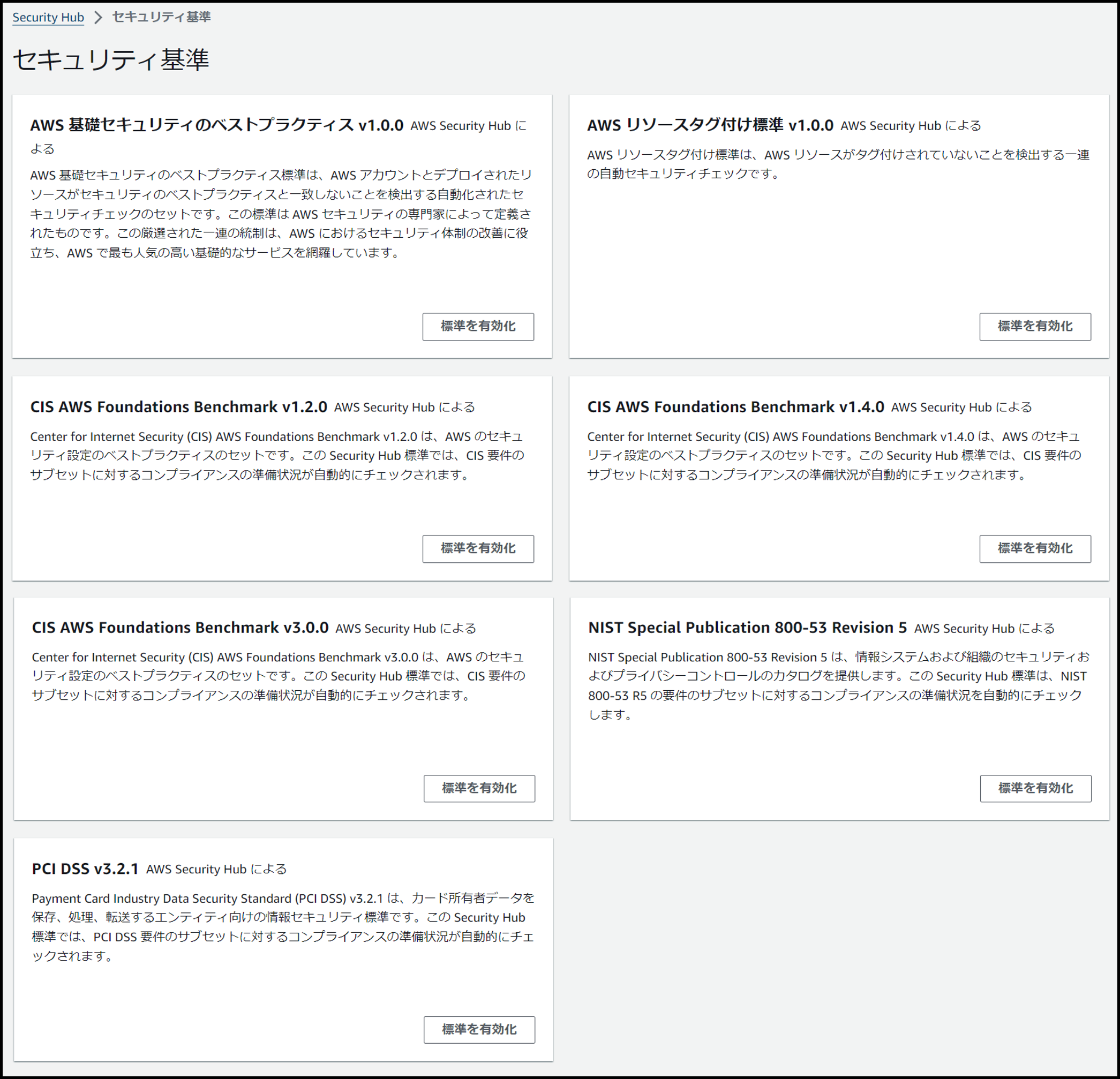Image resolution: width=1120 pixels, height=1079 pixels.
Task: Enable the CIS AWS Foundations Benchmark v1.2.0 standard
Action: (x=478, y=548)
